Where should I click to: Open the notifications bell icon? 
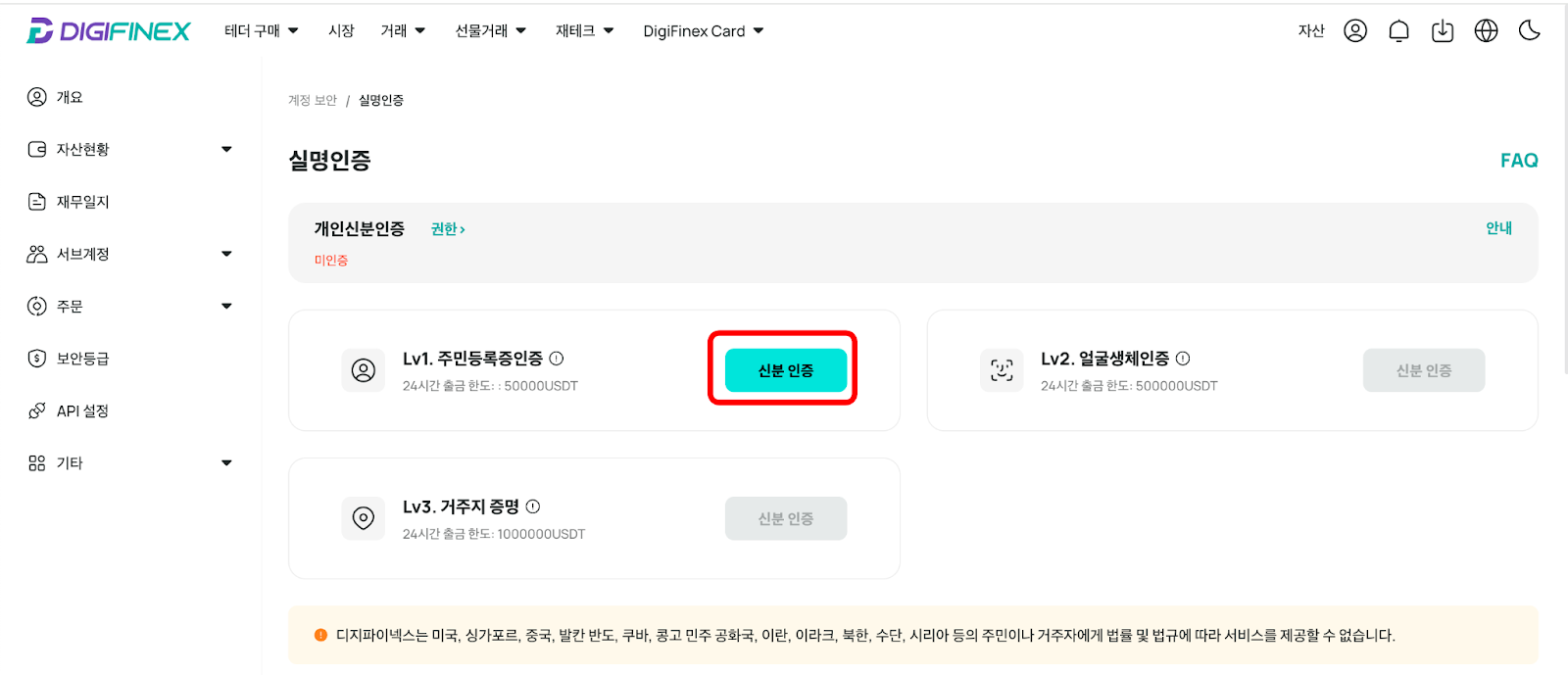tap(1398, 31)
